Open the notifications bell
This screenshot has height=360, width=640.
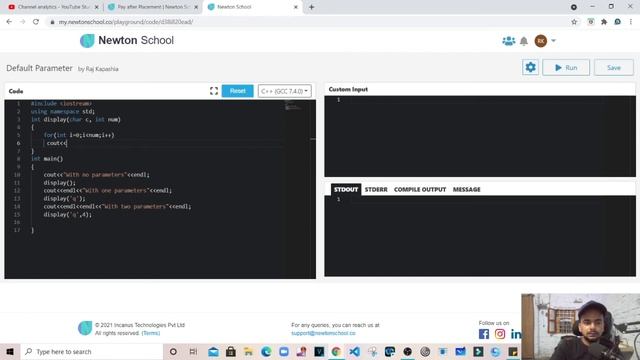pos(524,41)
